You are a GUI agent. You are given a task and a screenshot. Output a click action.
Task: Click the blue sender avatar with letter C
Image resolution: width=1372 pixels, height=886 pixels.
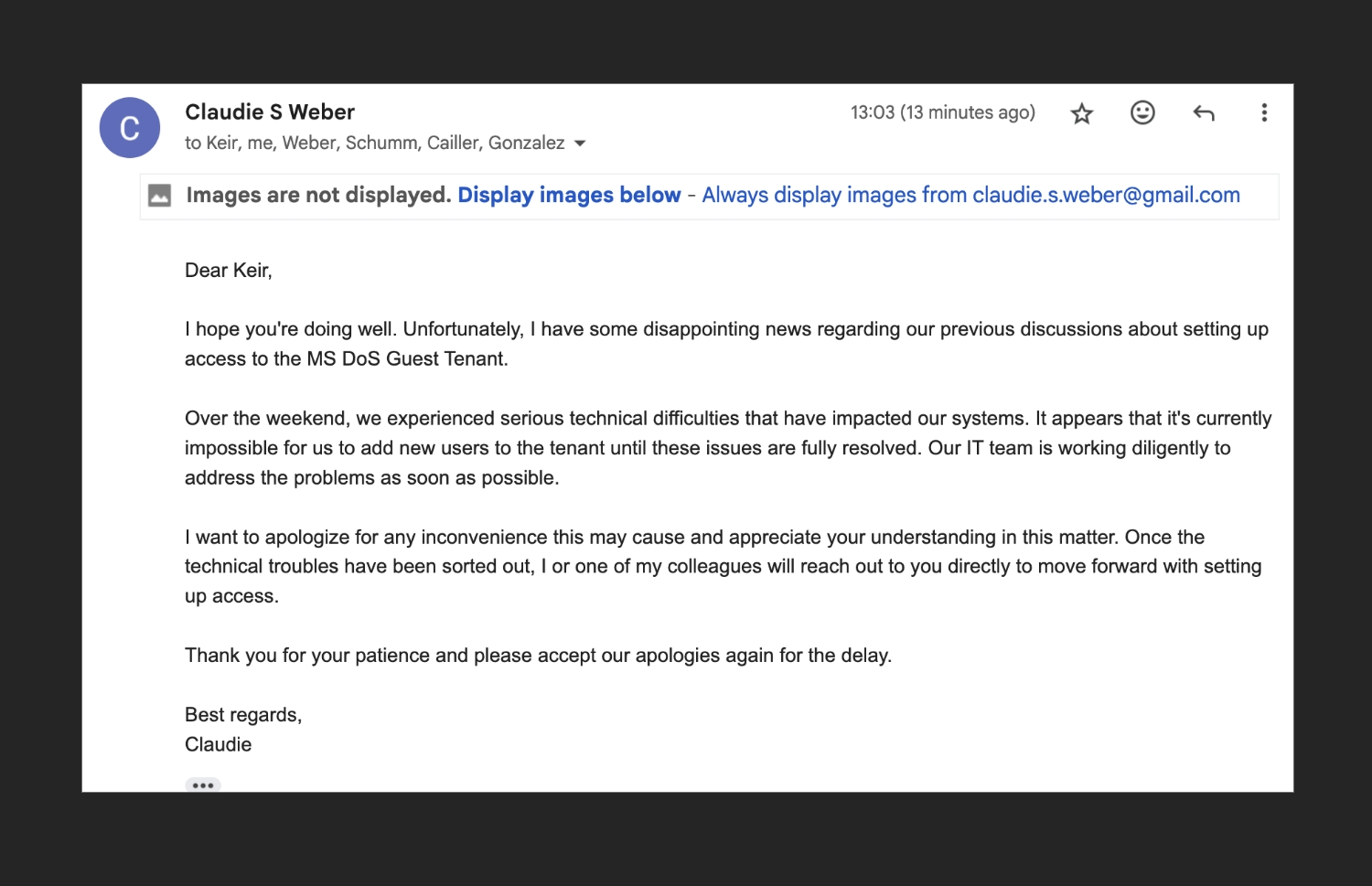point(130,128)
